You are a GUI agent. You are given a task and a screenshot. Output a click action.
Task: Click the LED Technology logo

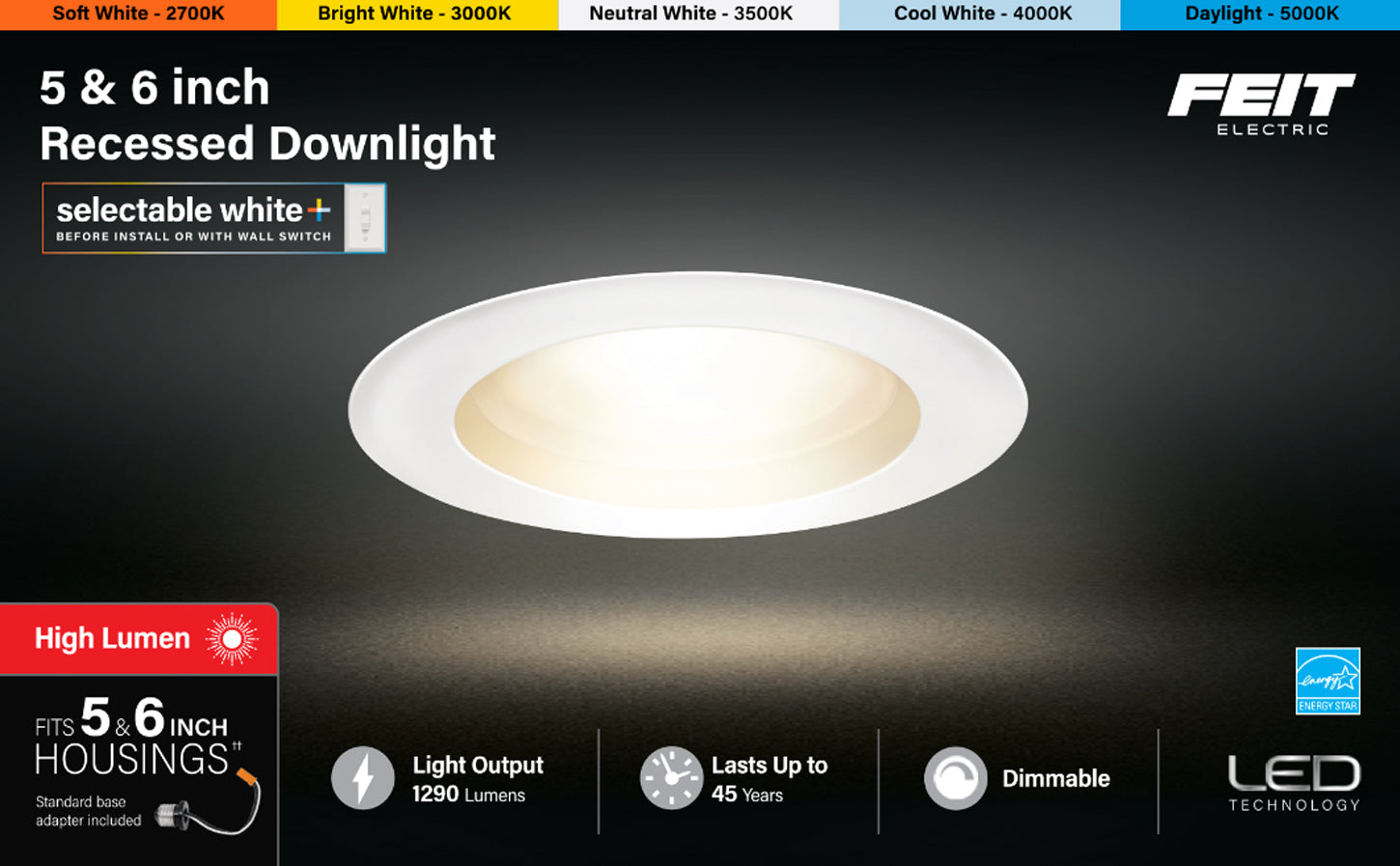1294,783
